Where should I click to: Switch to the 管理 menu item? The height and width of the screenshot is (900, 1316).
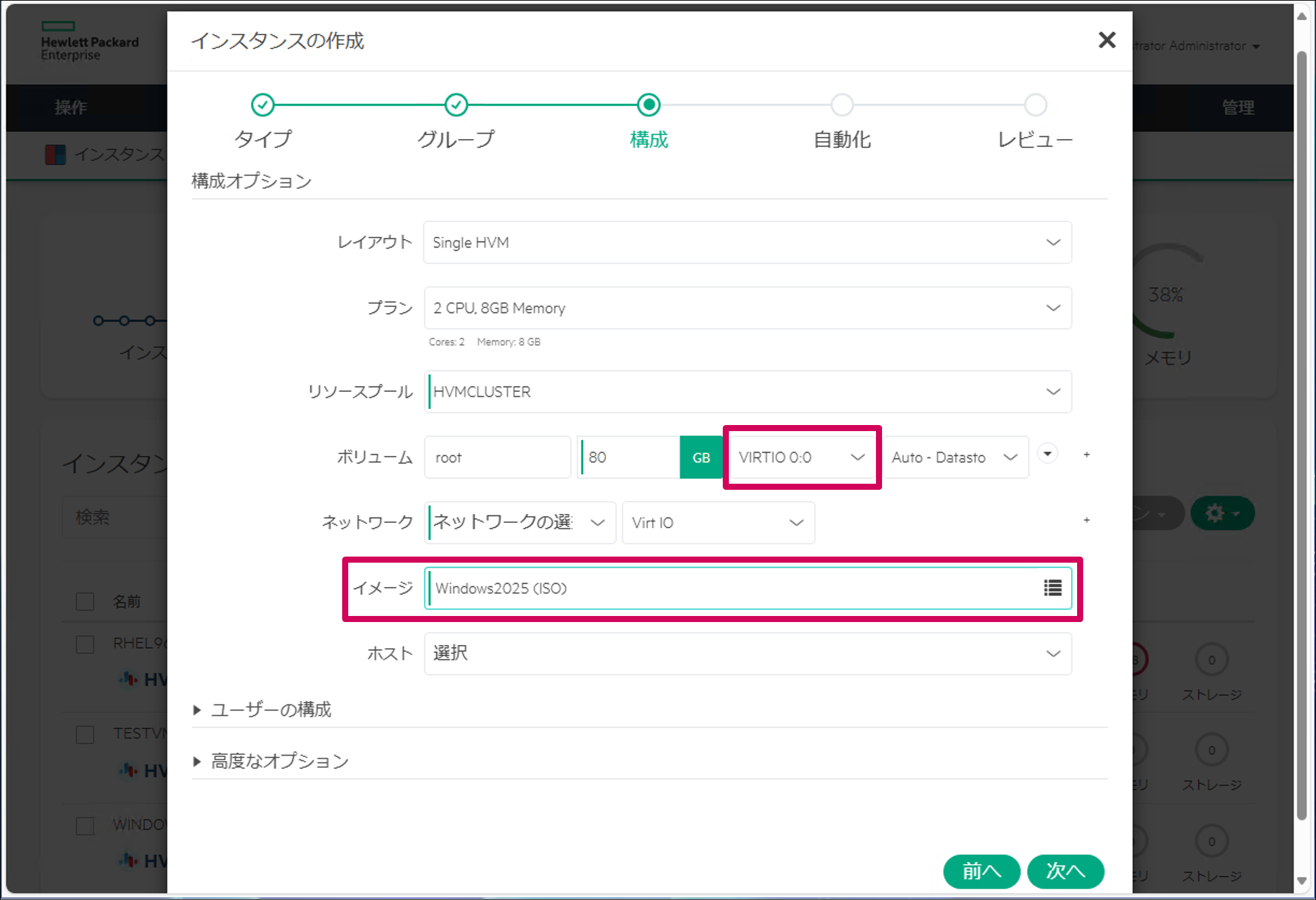[x=1237, y=107]
